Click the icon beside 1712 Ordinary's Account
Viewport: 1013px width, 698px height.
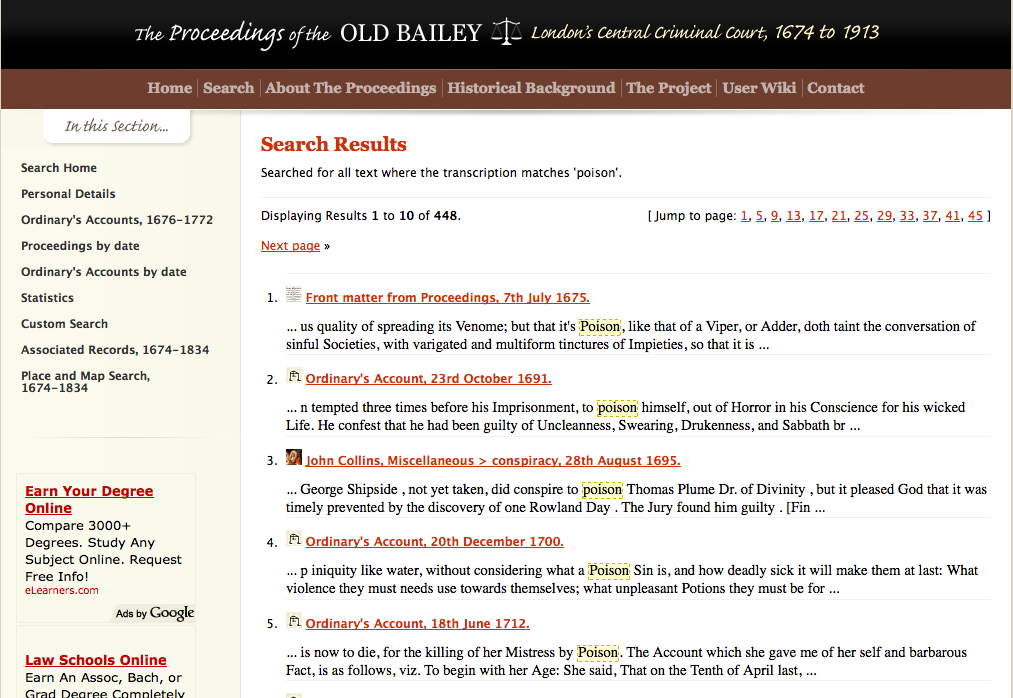294,622
